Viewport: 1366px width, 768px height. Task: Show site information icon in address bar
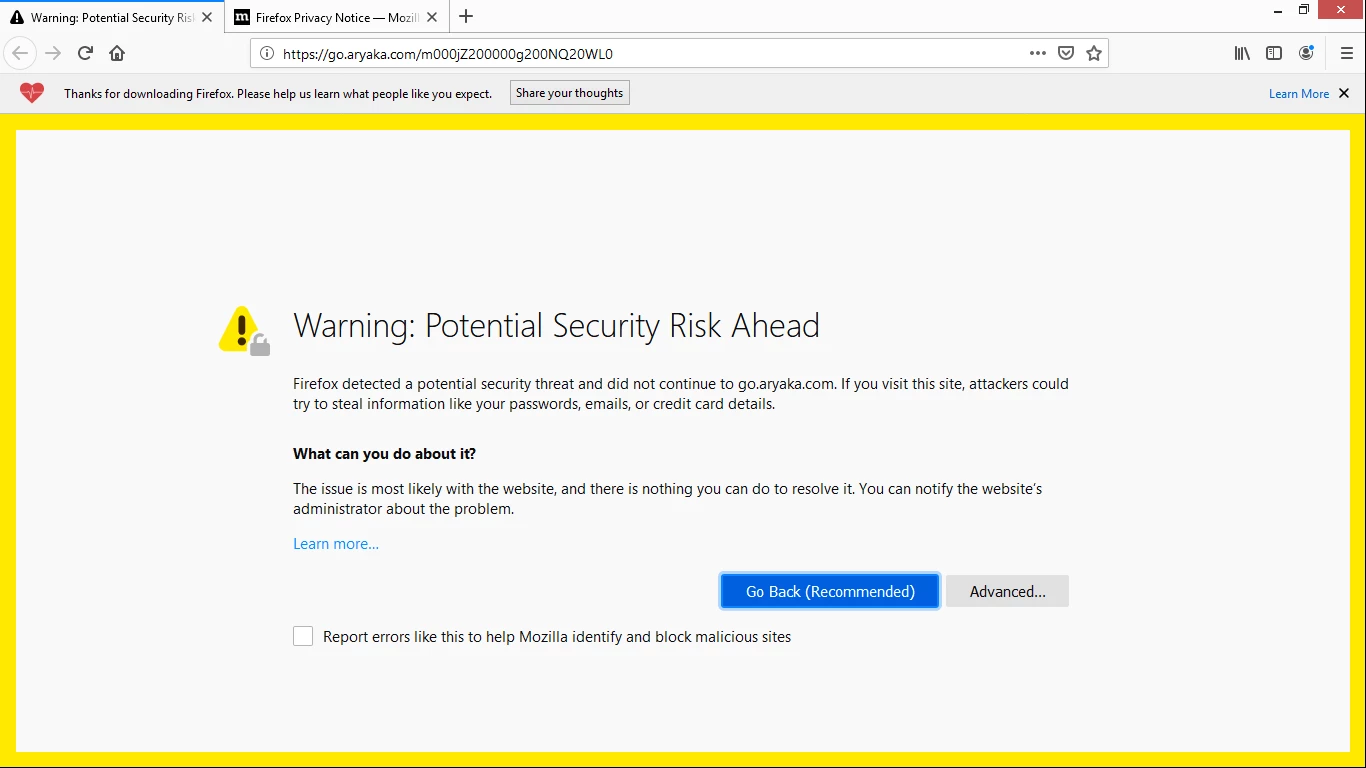coord(267,53)
